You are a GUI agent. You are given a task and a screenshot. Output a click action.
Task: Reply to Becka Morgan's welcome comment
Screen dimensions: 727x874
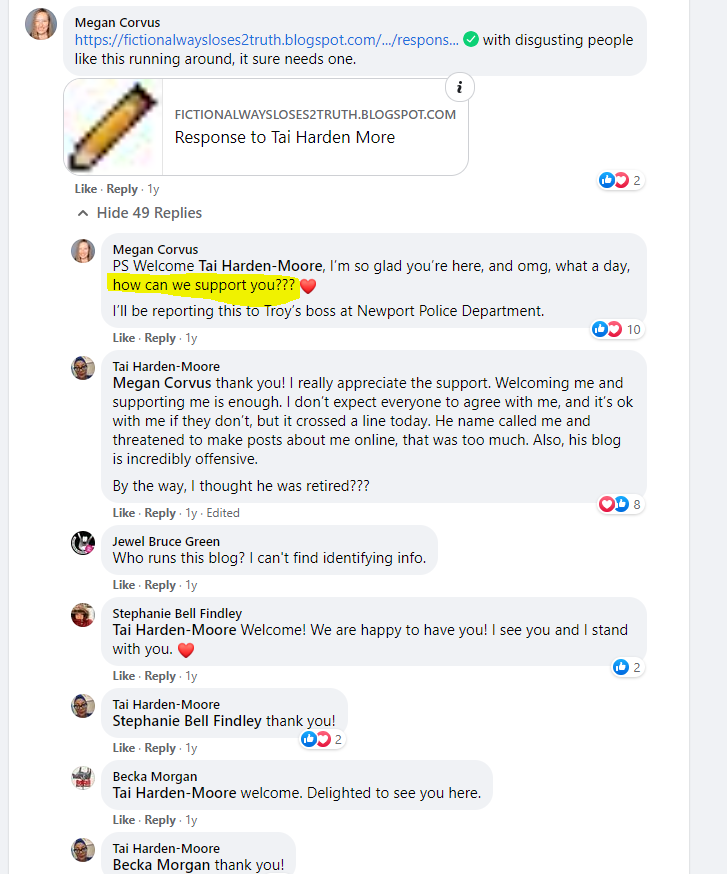tap(160, 820)
